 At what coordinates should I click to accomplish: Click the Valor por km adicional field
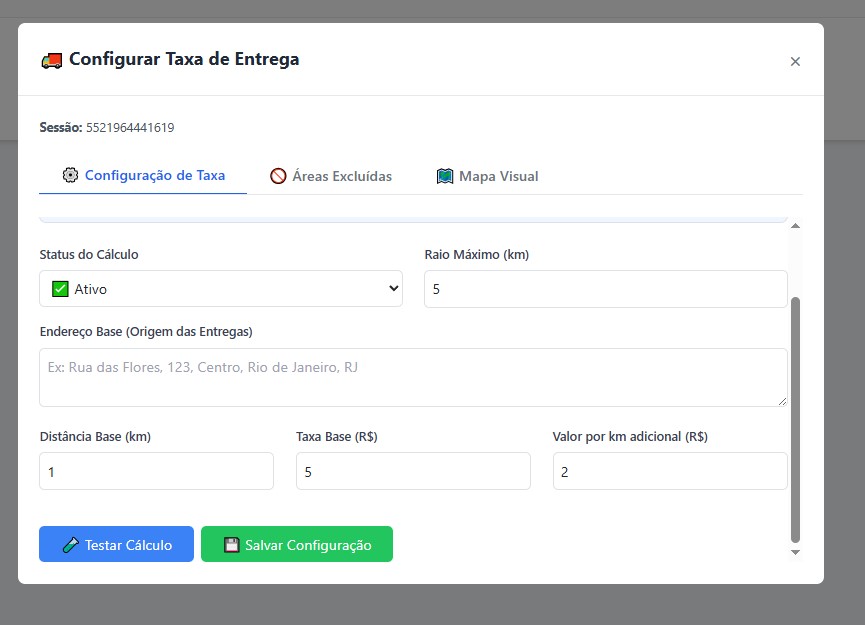pos(669,471)
